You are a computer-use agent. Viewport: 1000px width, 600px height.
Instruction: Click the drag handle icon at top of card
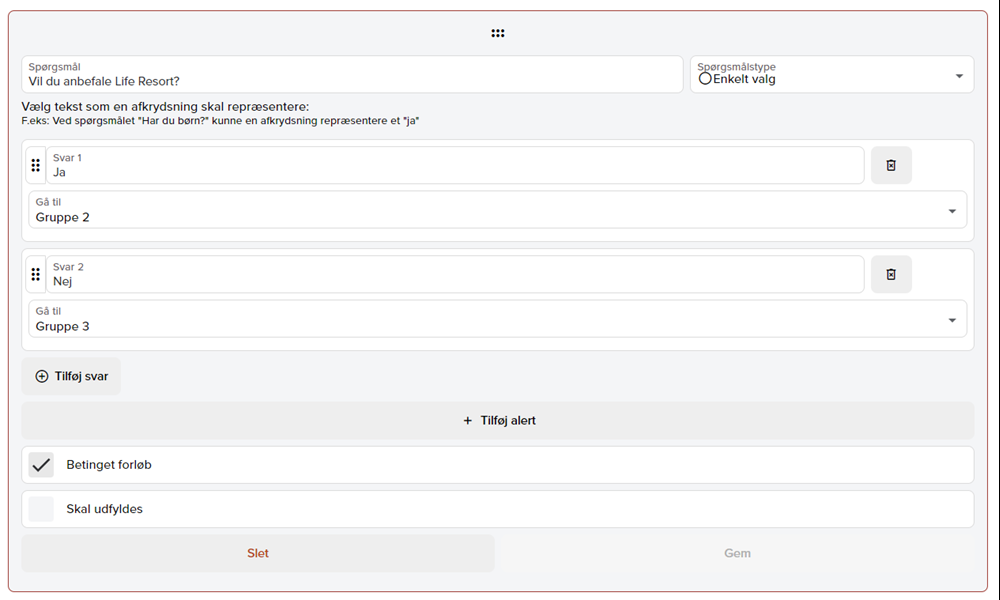click(498, 33)
